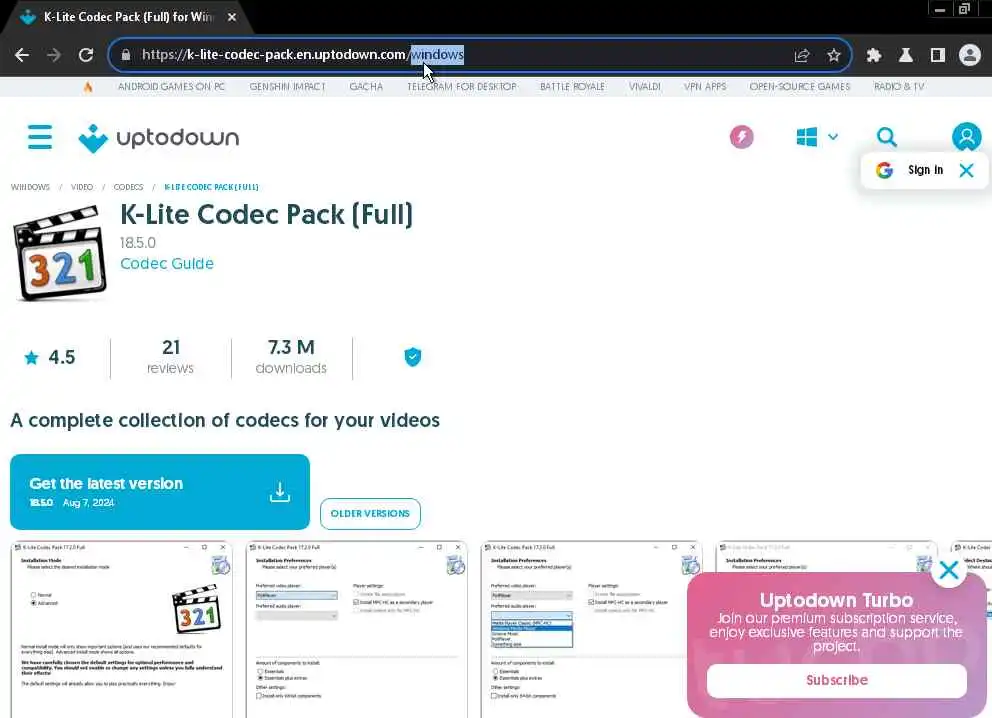
Task: Open the browser extensions puzzle icon
Action: (874, 55)
